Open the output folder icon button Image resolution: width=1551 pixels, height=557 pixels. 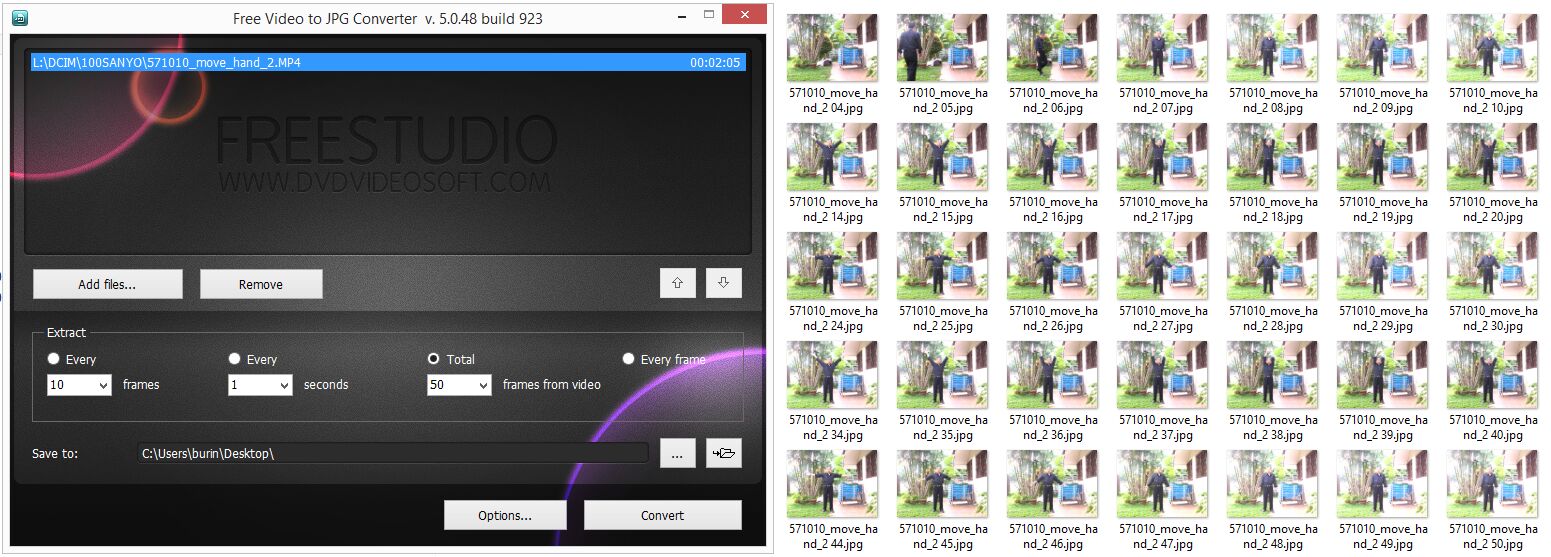723,453
